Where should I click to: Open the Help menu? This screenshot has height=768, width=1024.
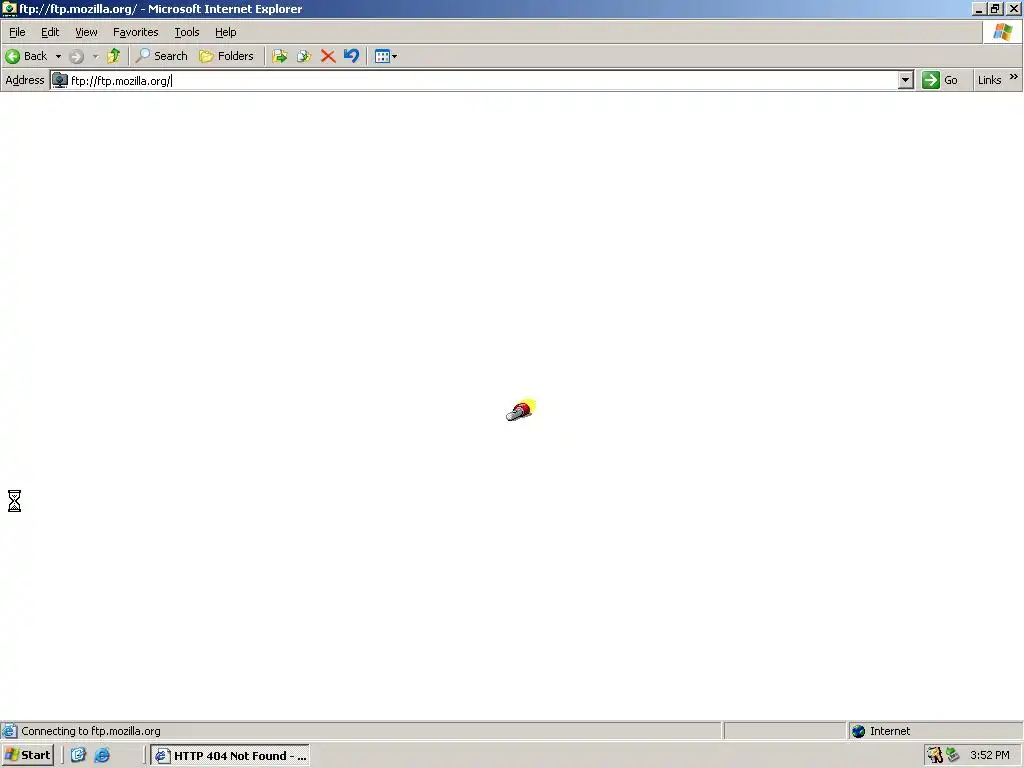point(225,32)
